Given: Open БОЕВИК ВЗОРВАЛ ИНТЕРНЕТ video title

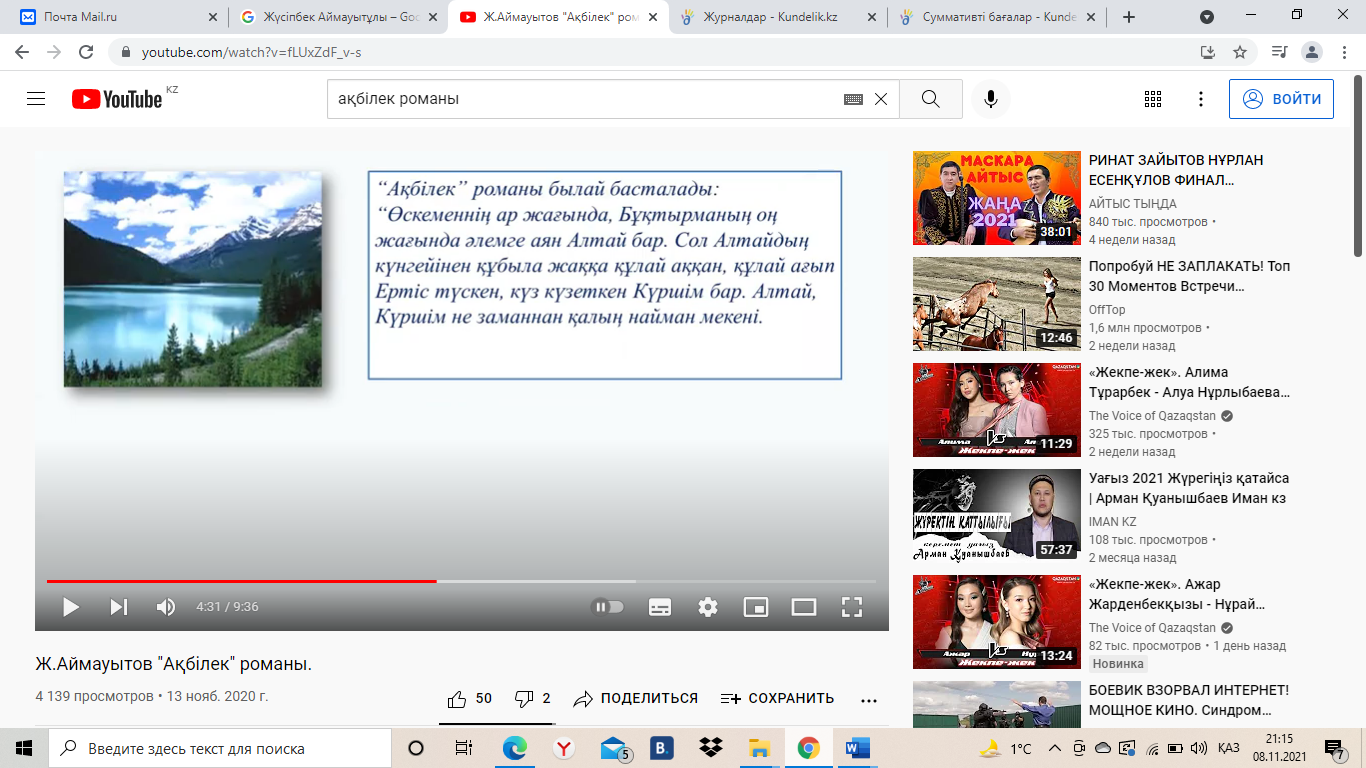Looking at the screenshot, I should click(1189, 699).
